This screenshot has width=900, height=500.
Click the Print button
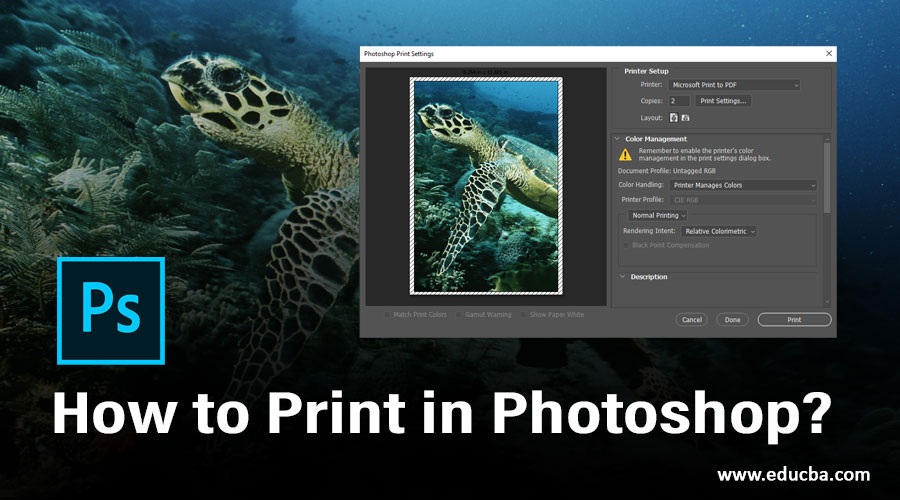click(794, 320)
